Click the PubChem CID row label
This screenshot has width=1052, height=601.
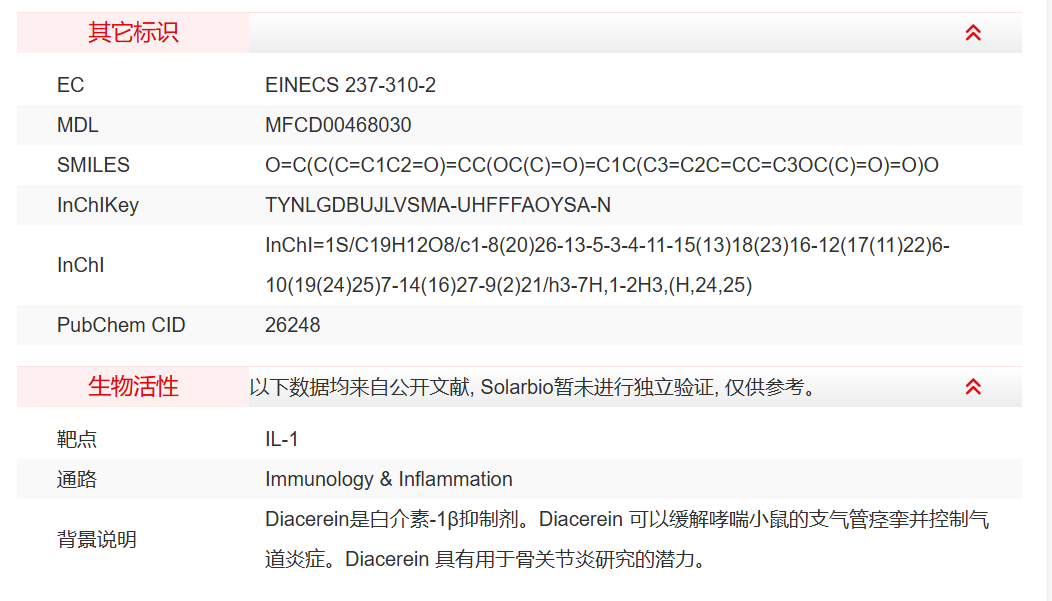coord(121,325)
